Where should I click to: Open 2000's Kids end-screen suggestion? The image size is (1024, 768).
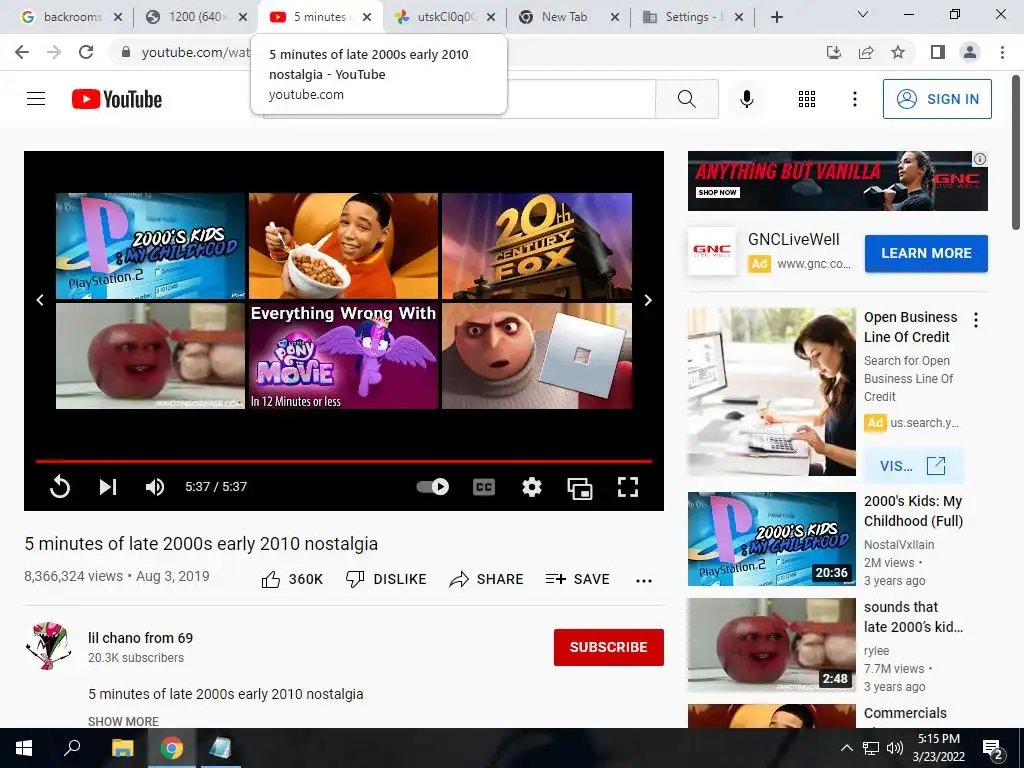coord(150,246)
